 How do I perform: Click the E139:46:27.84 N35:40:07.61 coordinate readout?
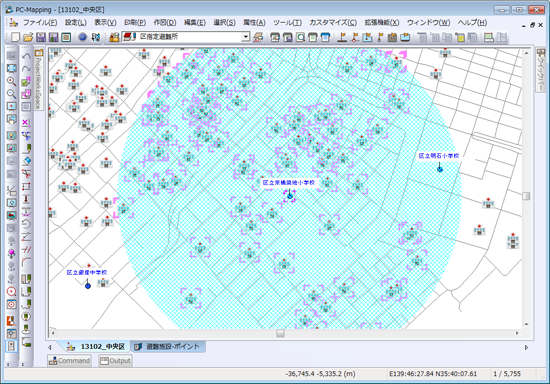[x=433, y=374]
